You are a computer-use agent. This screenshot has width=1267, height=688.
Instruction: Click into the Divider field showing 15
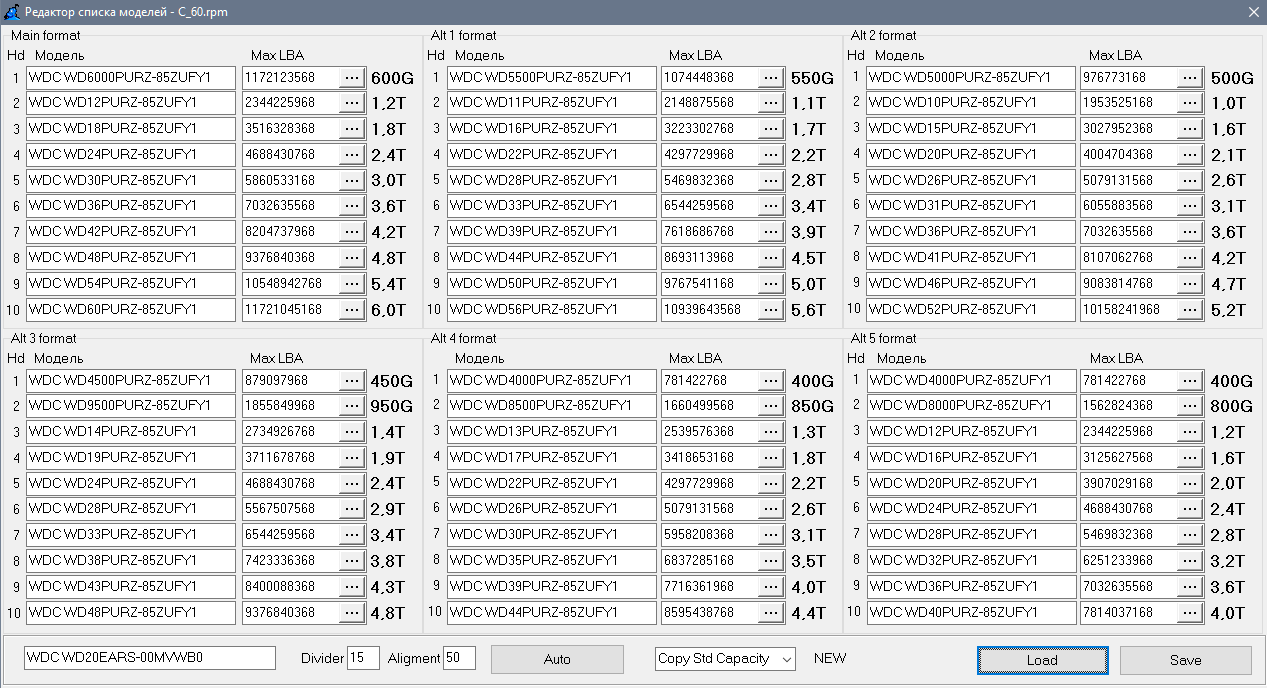[x=363, y=658]
